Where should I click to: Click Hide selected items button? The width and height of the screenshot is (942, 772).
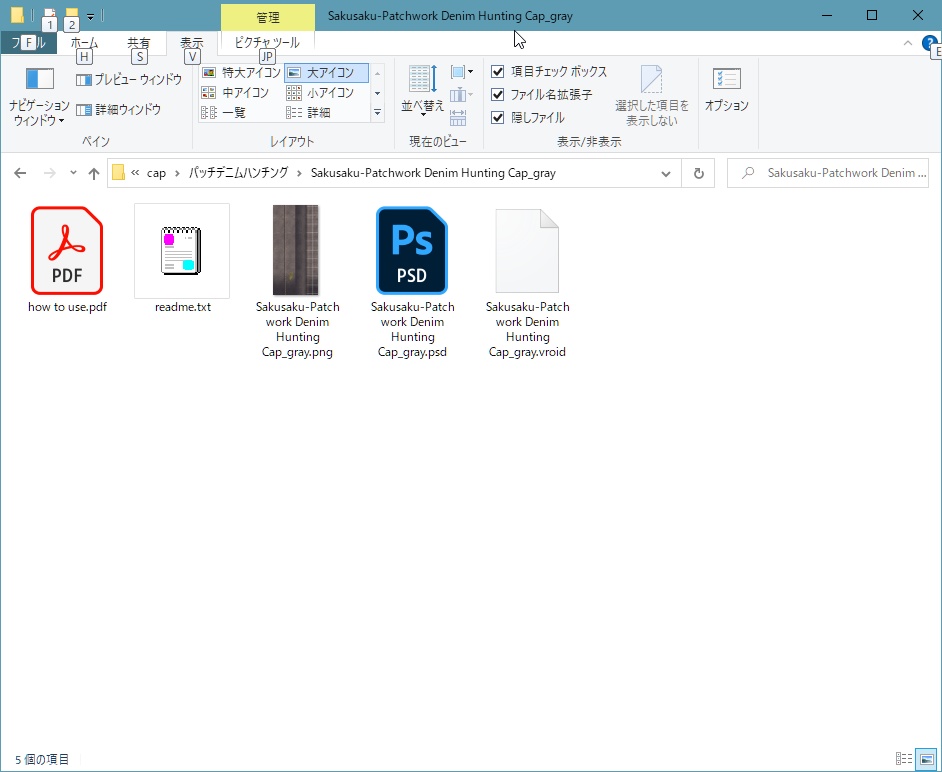point(652,96)
